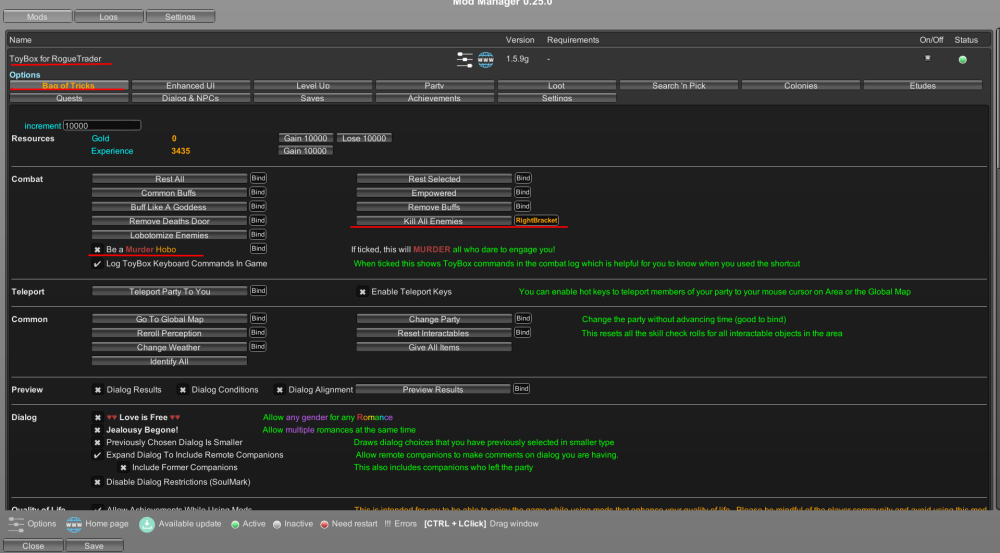
Task: Open the Party tab
Action: 434,85
